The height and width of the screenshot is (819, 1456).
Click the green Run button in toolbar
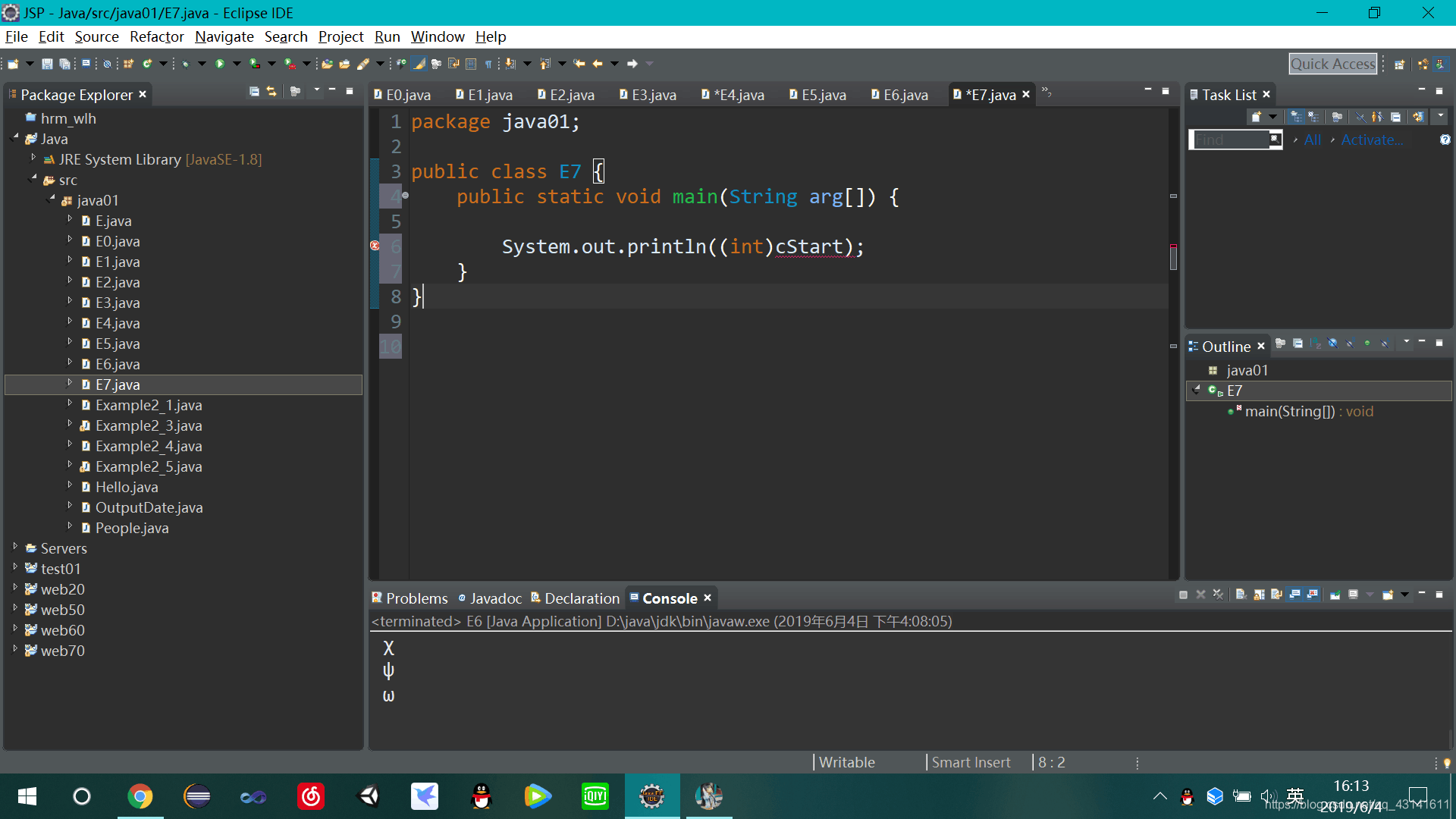pyautogui.click(x=220, y=64)
